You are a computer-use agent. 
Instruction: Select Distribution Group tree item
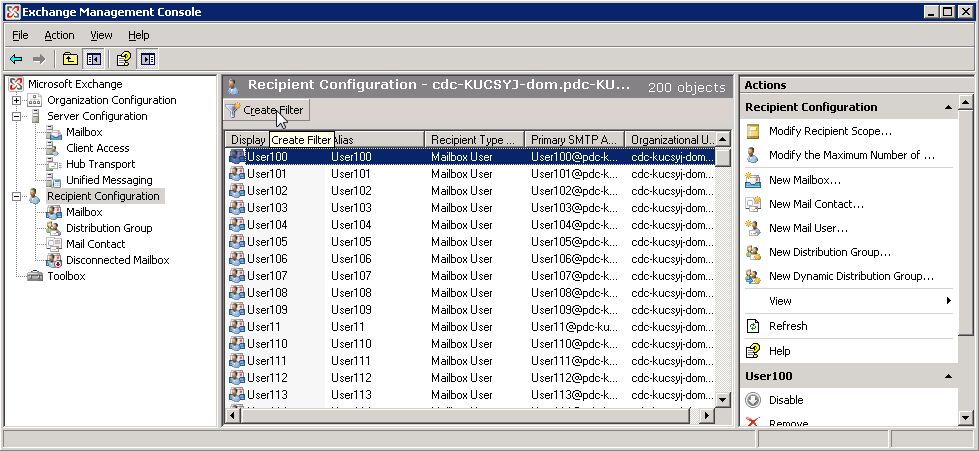click(109, 228)
